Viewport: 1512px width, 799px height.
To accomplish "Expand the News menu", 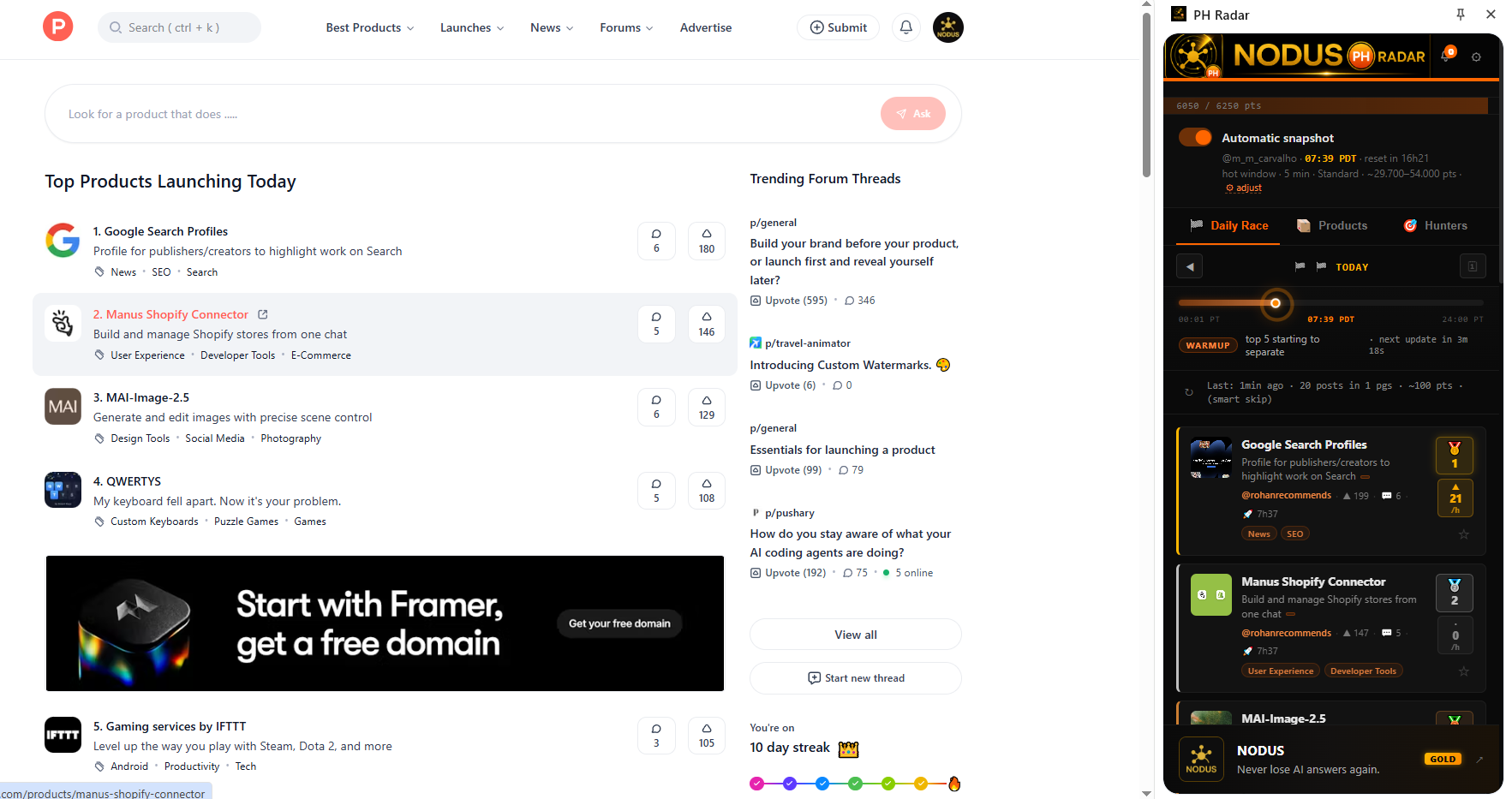I will pos(552,27).
